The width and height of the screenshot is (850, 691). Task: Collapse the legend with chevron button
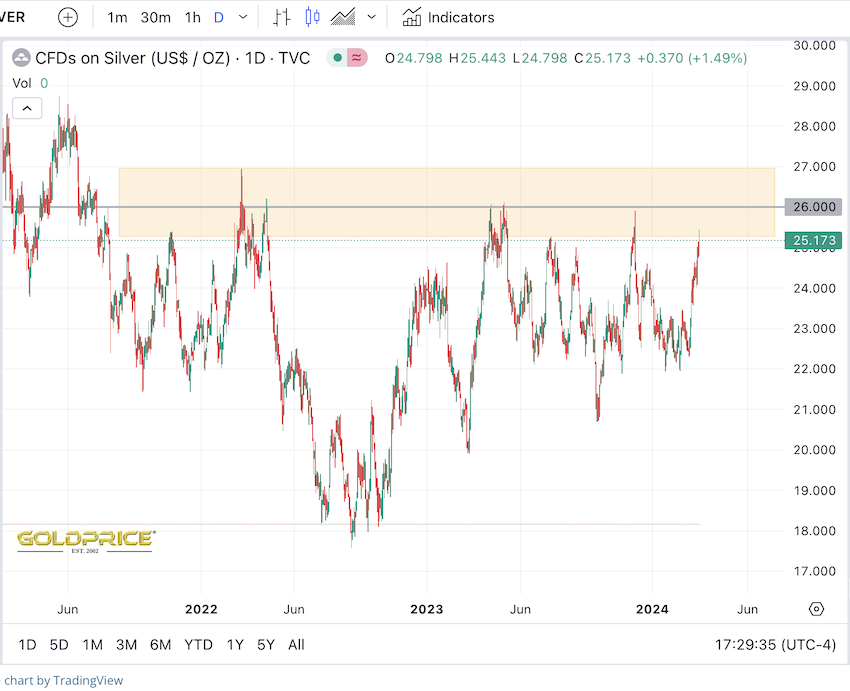tap(27, 108)
